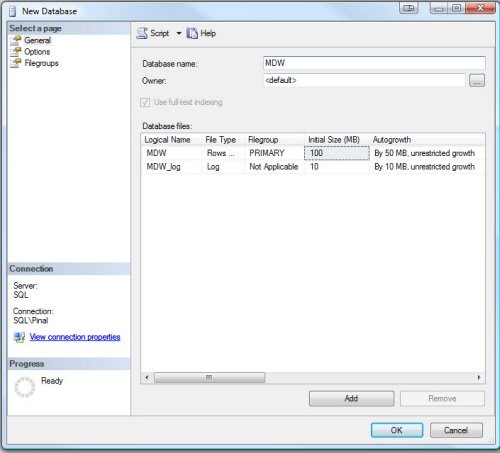Click the Rows file type cell
Viewport: 500px width, 453px height.
click(x=223, y=153)
